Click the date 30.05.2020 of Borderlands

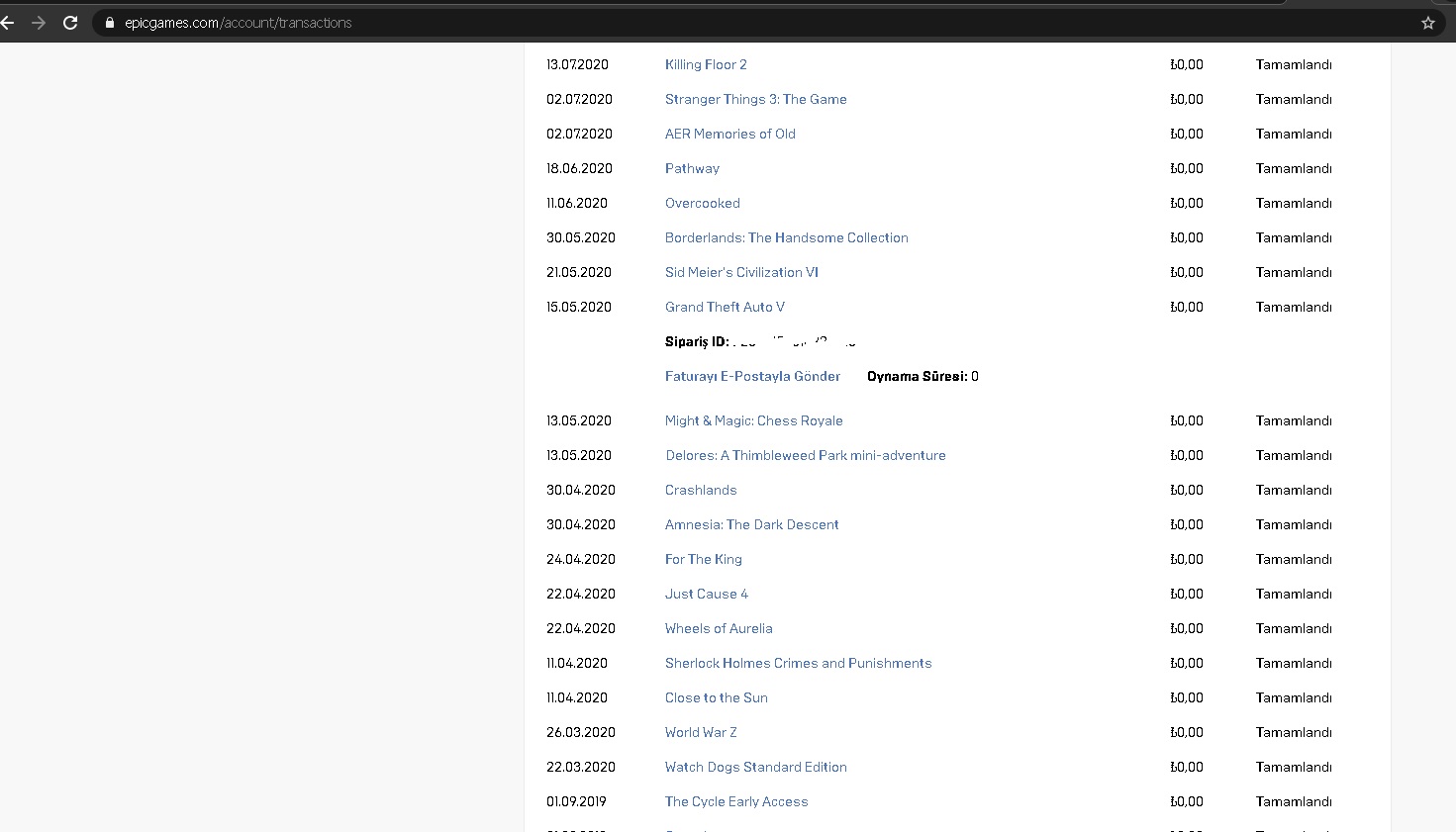581,237
